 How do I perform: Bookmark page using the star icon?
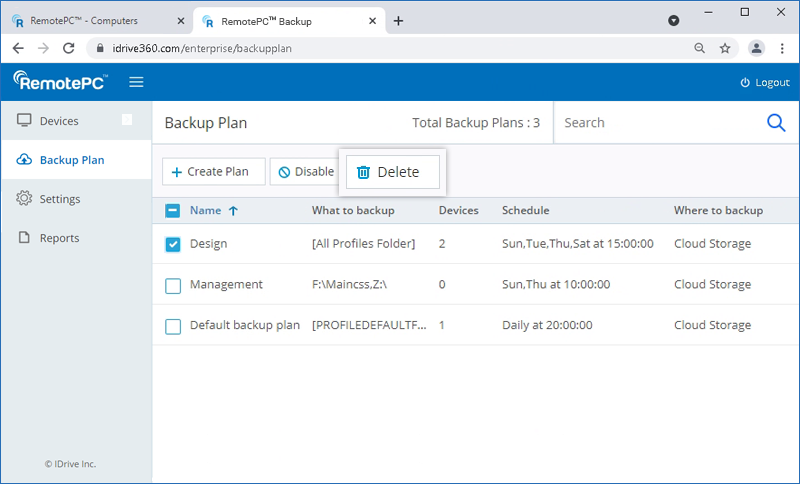click(725, 48)
